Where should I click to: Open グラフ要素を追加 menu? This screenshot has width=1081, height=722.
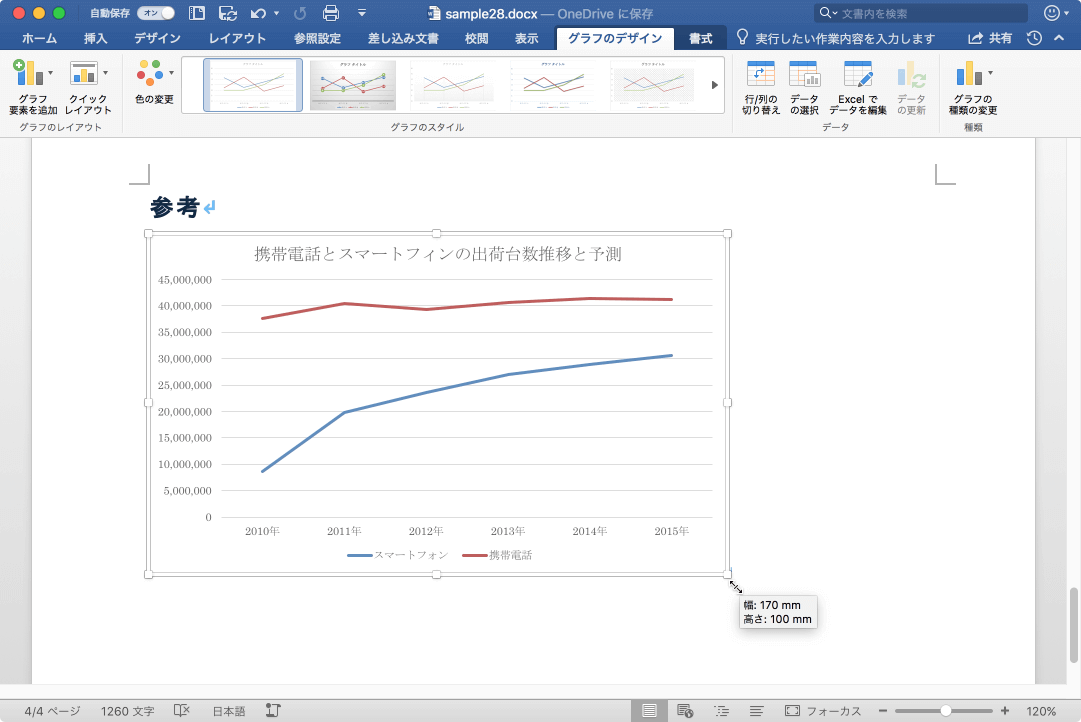coord(32,87)
